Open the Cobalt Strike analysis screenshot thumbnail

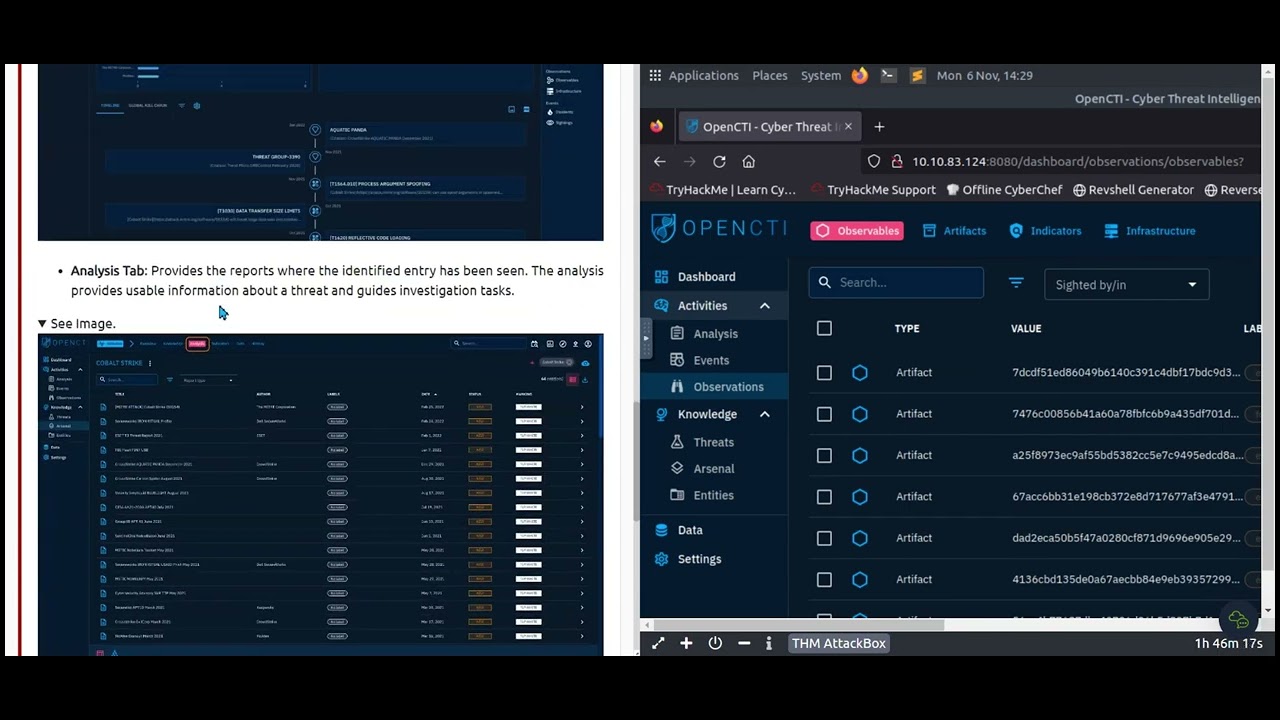tap(320, 495)
